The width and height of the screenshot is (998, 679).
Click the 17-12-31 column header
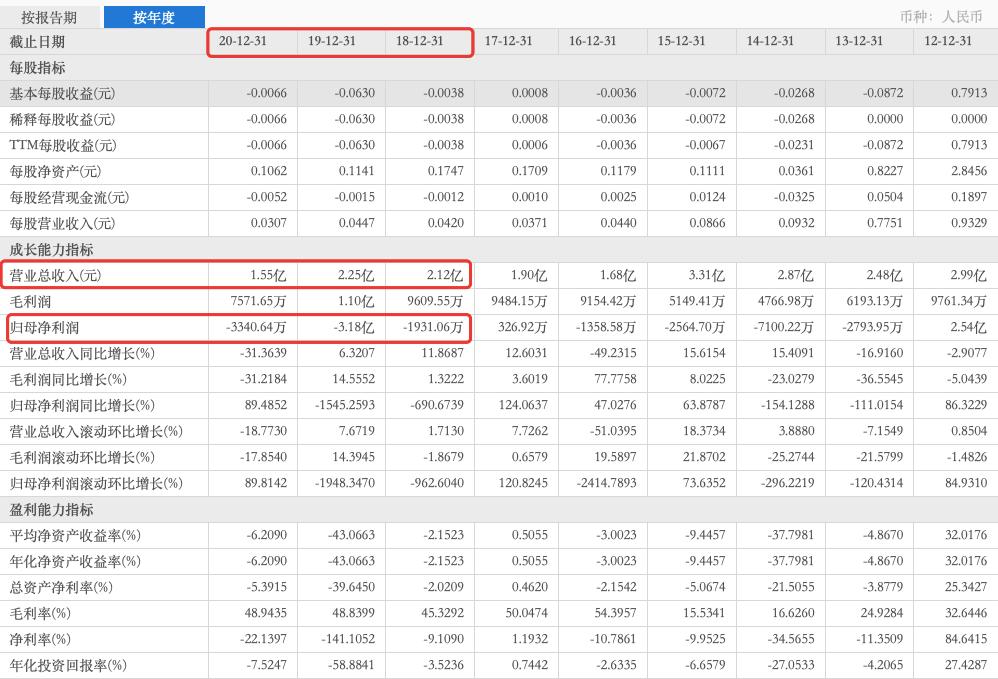[508, 41]
